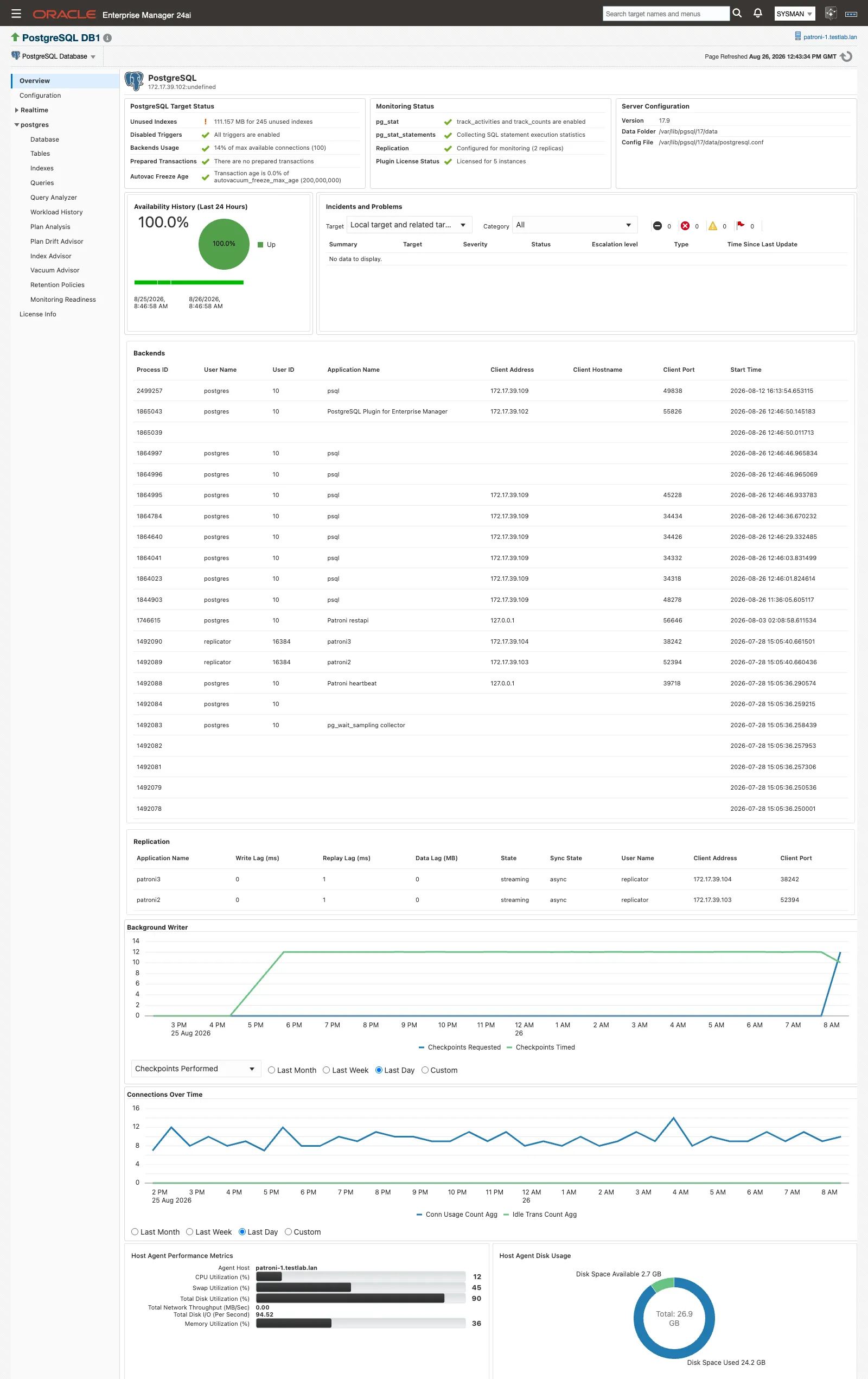Image resolution: width=868 pixels, height=1379 pixels.
Task: Collapse the postgres tree node
Action: point(17,125)
